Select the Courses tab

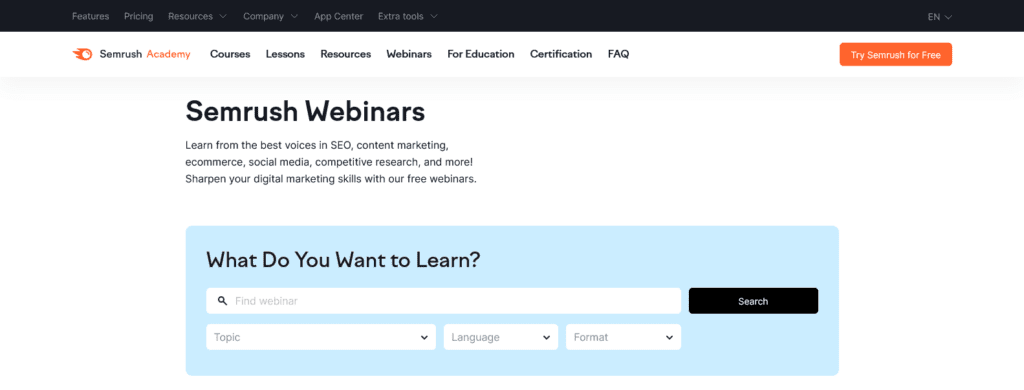tap(230, 54)
